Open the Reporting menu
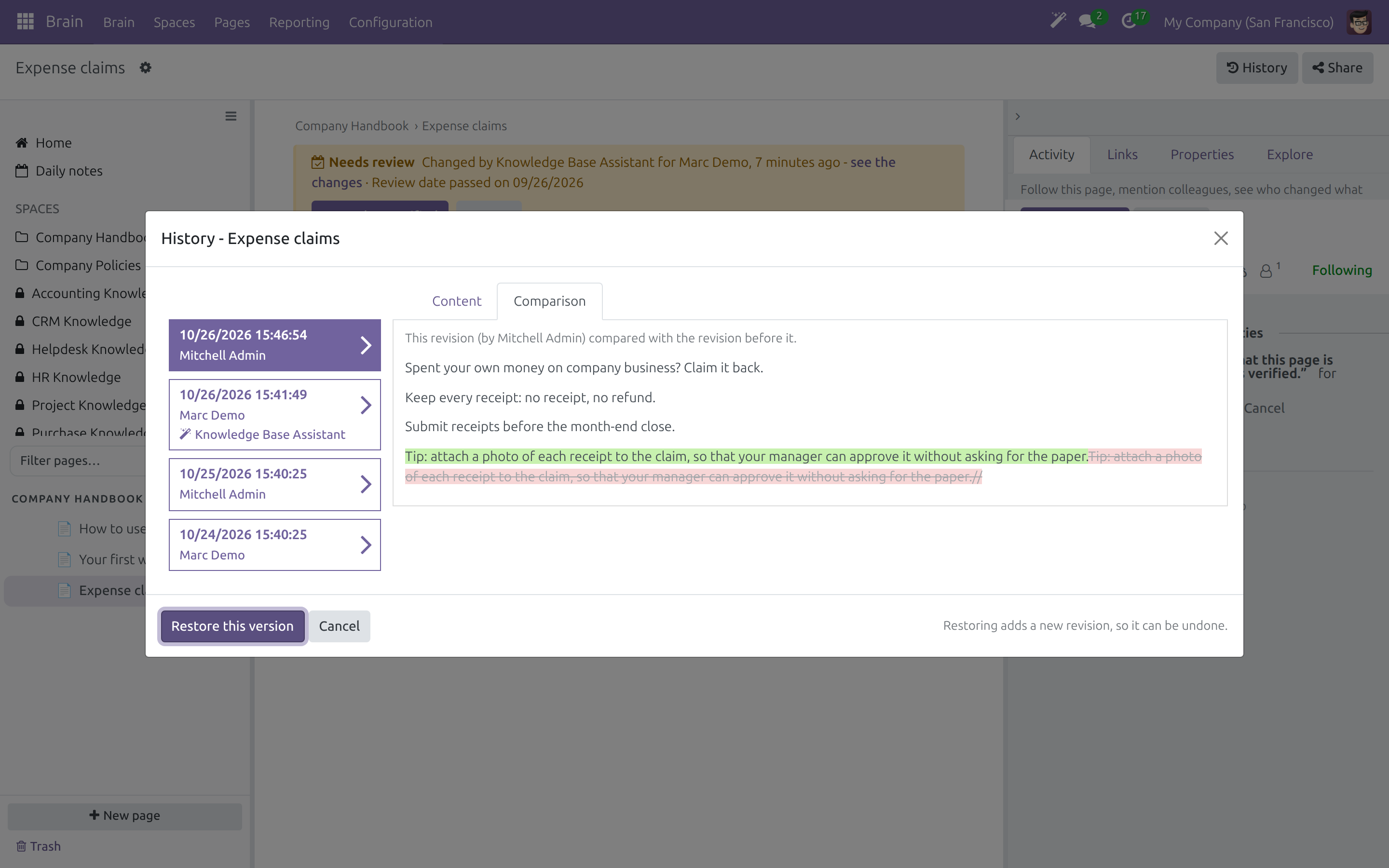 pyautogui.click(x=299, y=22)
